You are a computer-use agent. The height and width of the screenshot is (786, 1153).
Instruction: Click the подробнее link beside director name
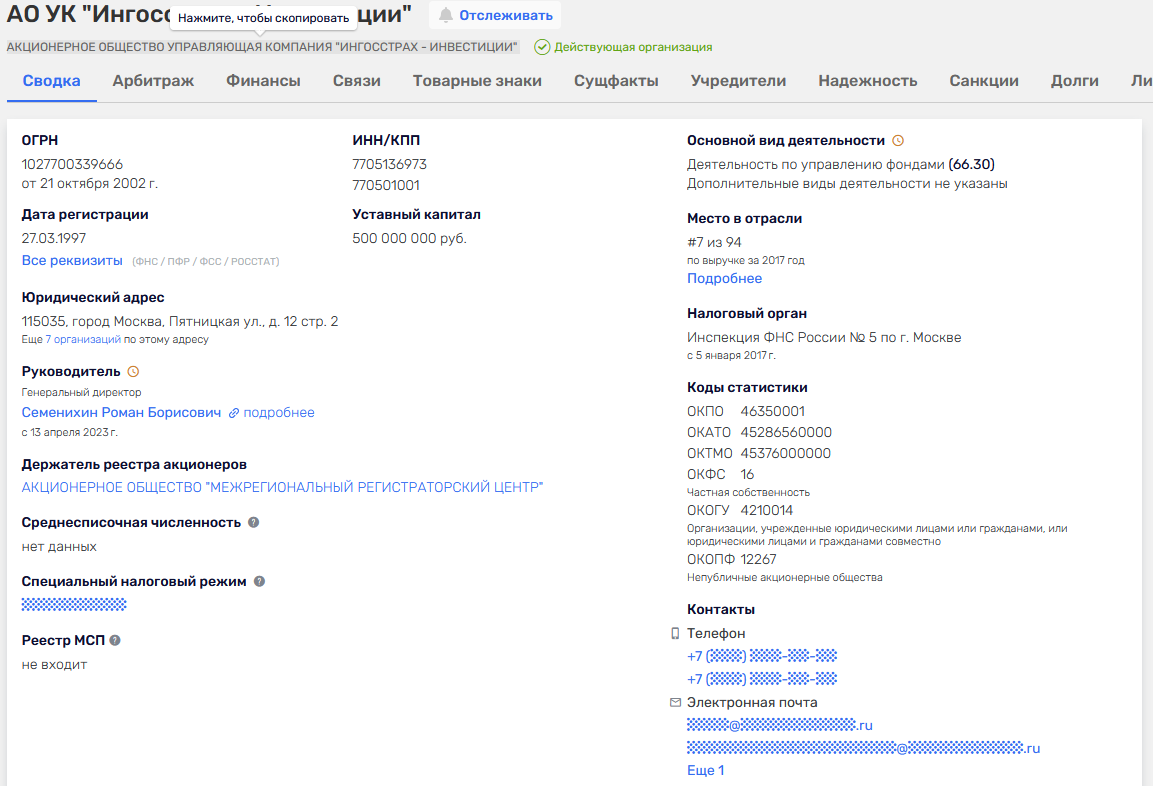[279, 412]
